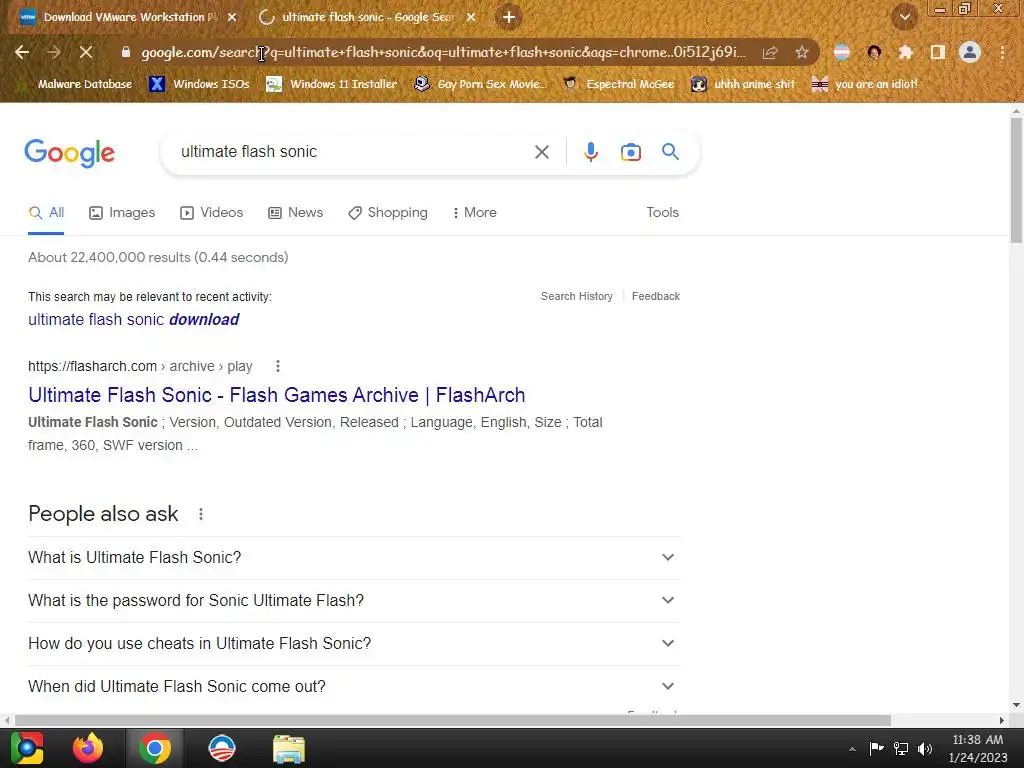
Task: Click the Feedback link
Action: tap(656, 296)
